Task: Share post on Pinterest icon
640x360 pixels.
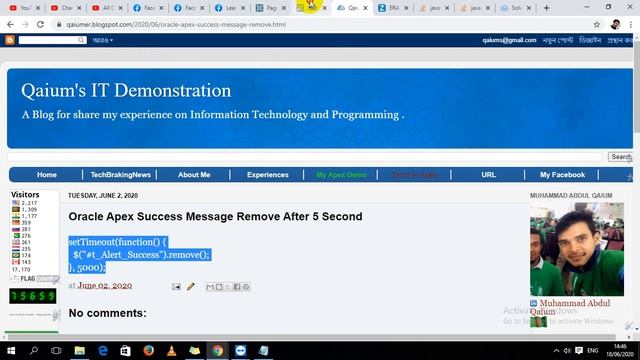Action: [x=246, y=287]
